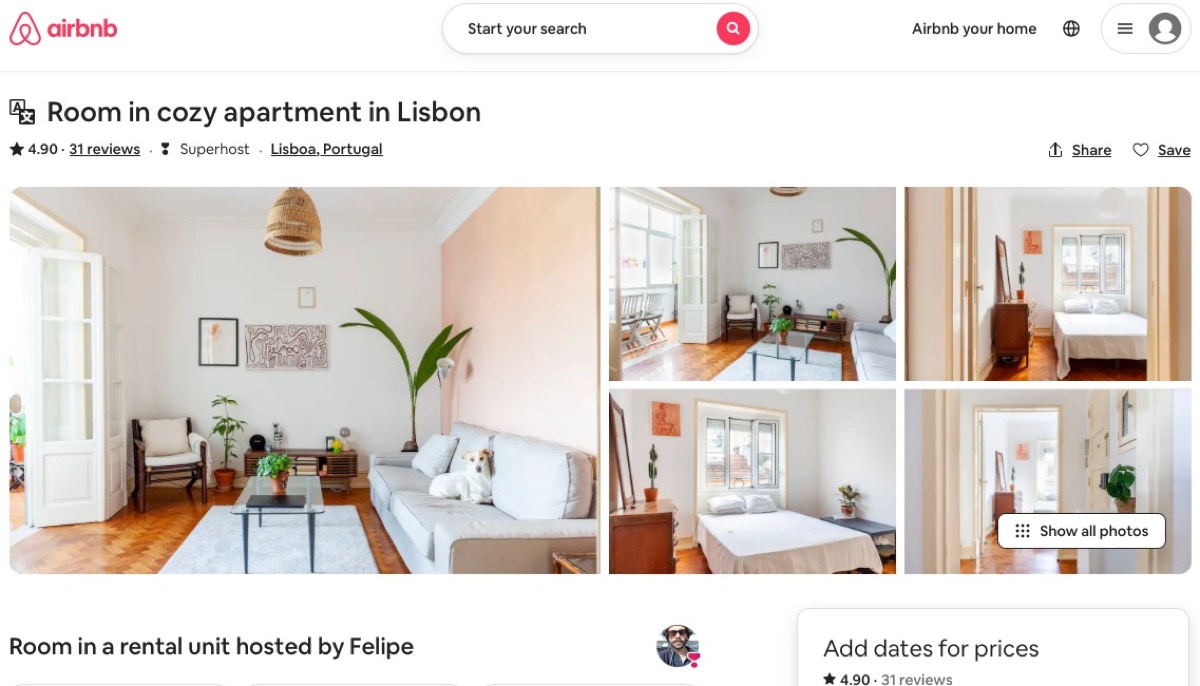Open the Lisboa, Portugal location link
This screenshot has width=1200, height=686.
pyautogui.click(x=326, y=149)
